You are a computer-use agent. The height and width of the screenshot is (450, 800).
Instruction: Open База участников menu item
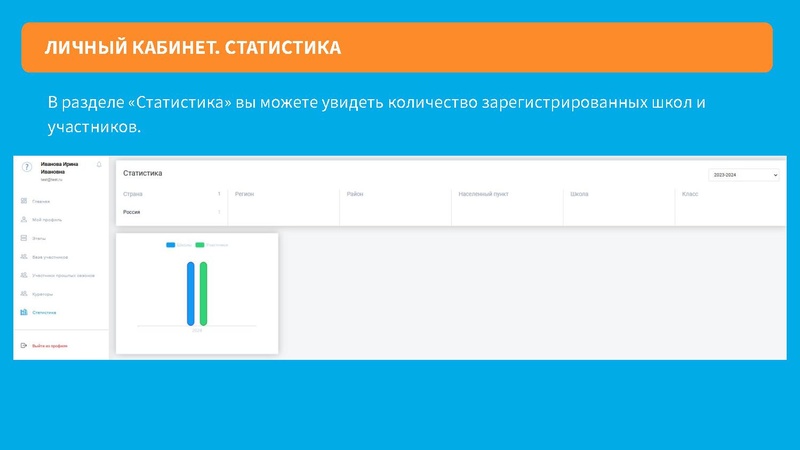[x=50, y=257]
